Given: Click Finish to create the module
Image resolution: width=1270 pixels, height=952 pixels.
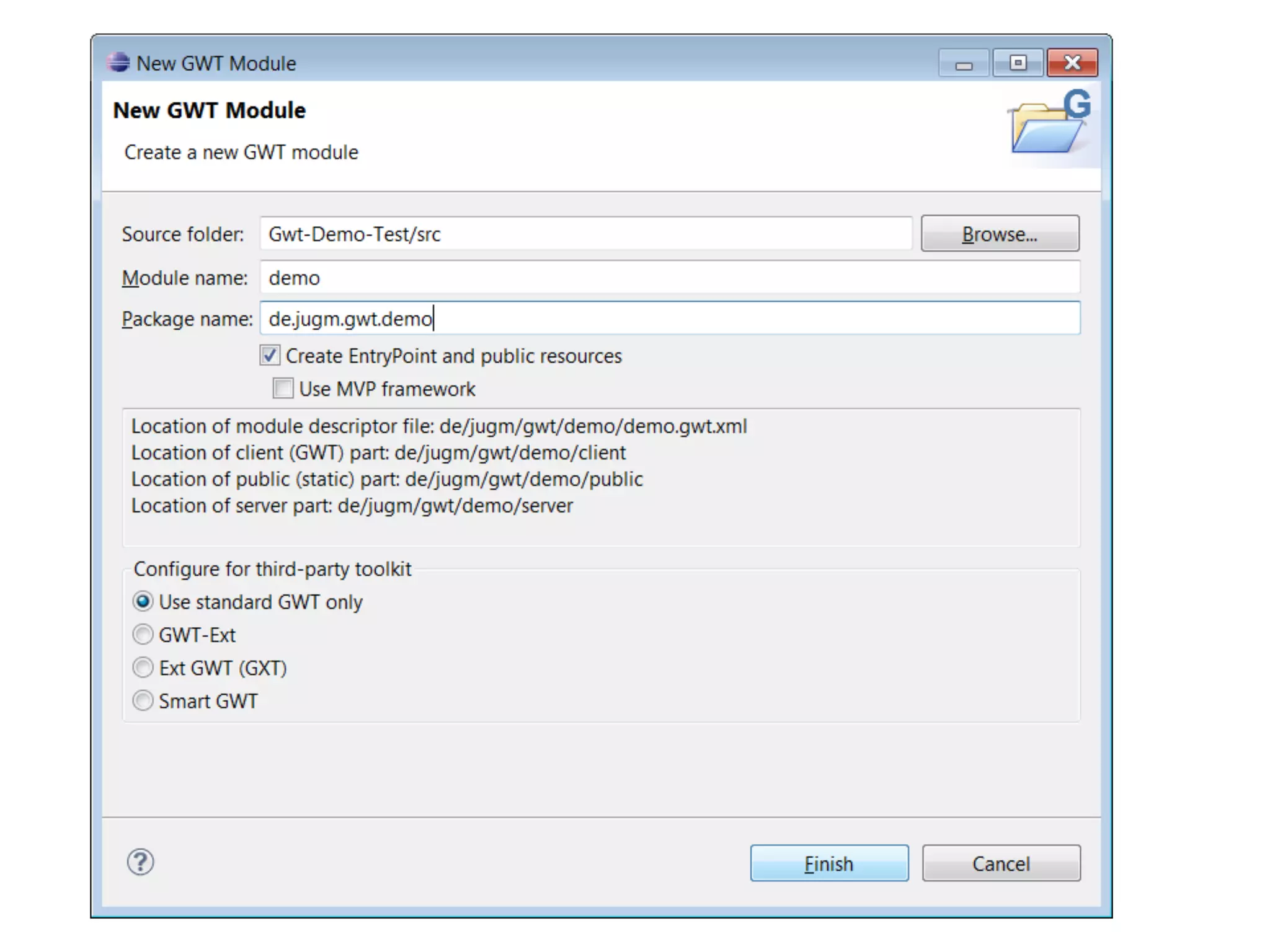Looking at the screenshot, I should [829, 863].
